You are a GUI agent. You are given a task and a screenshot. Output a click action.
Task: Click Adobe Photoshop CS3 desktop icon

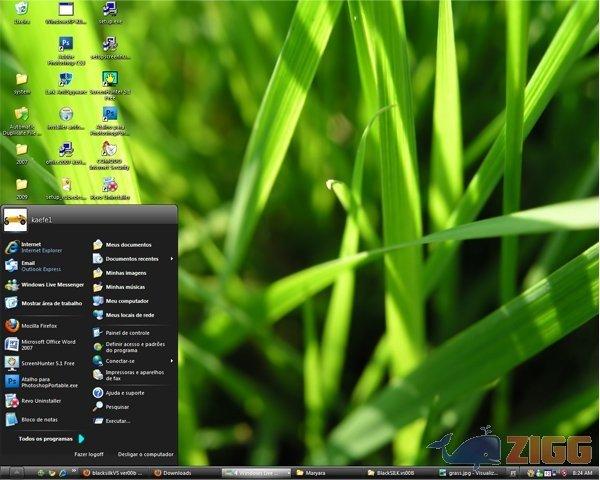[66, 46]
